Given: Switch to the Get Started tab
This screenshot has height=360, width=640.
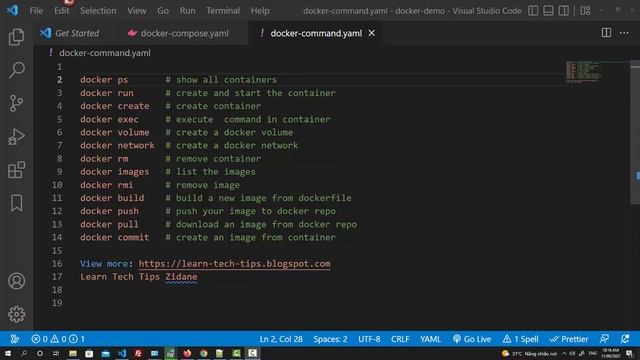Looking at the screenshot, I should pyautogui.click(x=76, y=33).
